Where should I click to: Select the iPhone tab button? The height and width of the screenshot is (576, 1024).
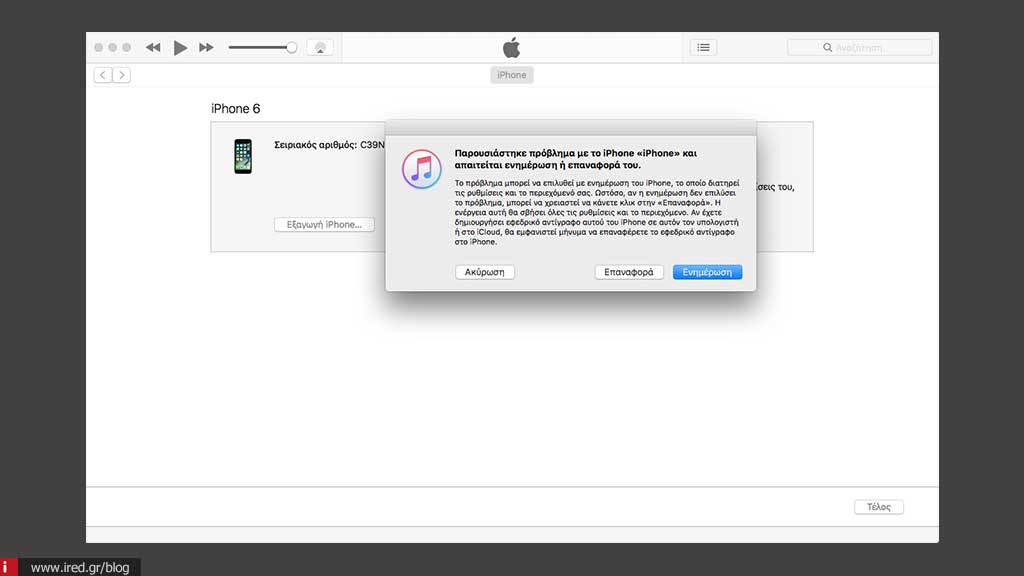(511, 75)
